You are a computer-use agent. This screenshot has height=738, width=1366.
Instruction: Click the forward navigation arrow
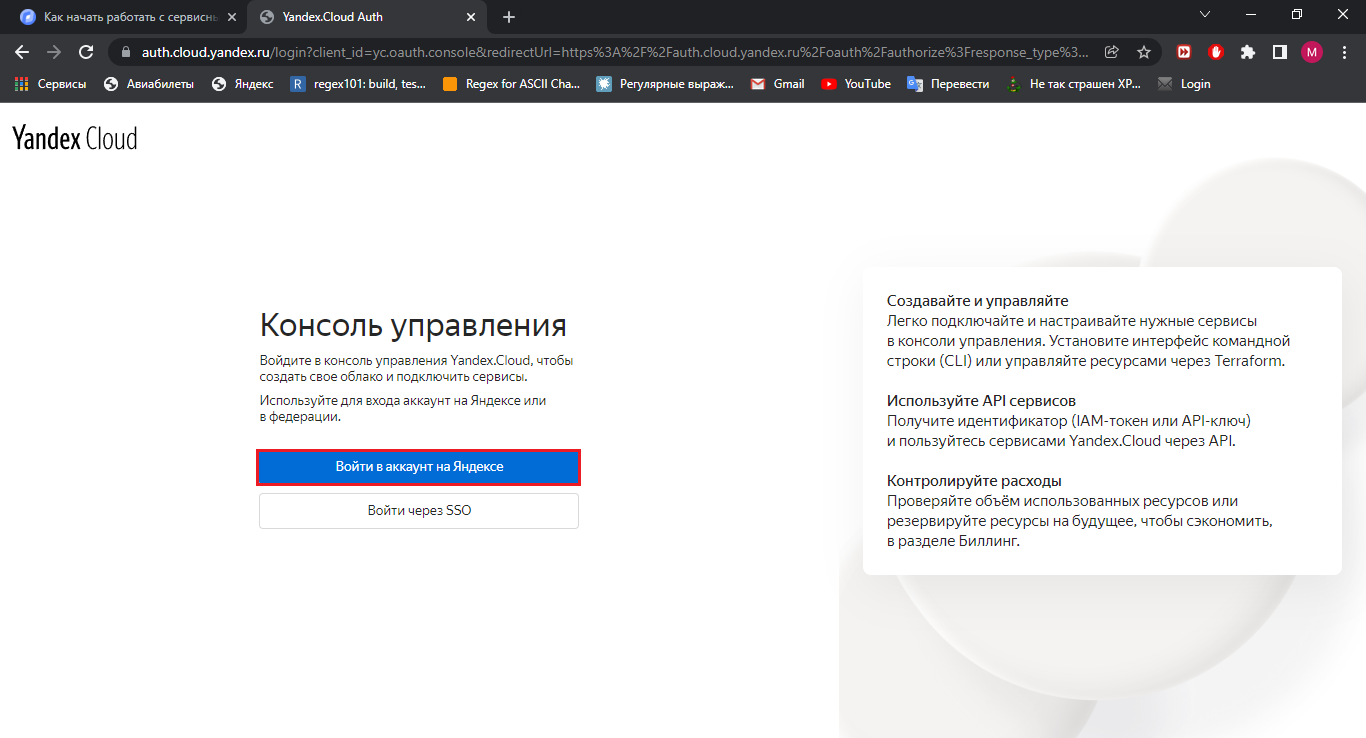[x=54, y=52]
